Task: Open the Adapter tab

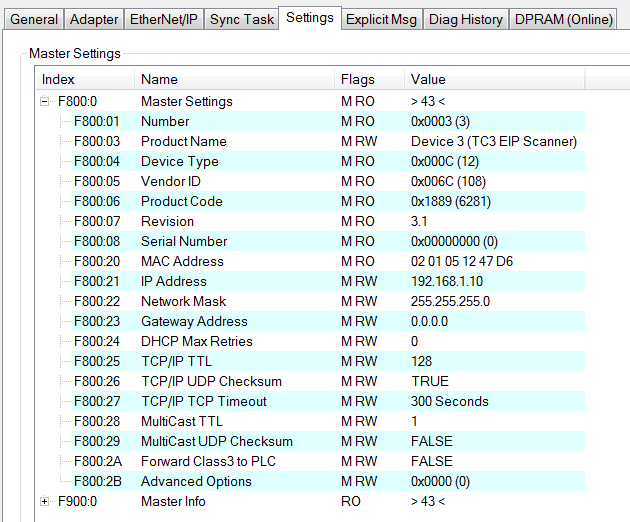Action: pyautogui.click(x=94, y=19)
